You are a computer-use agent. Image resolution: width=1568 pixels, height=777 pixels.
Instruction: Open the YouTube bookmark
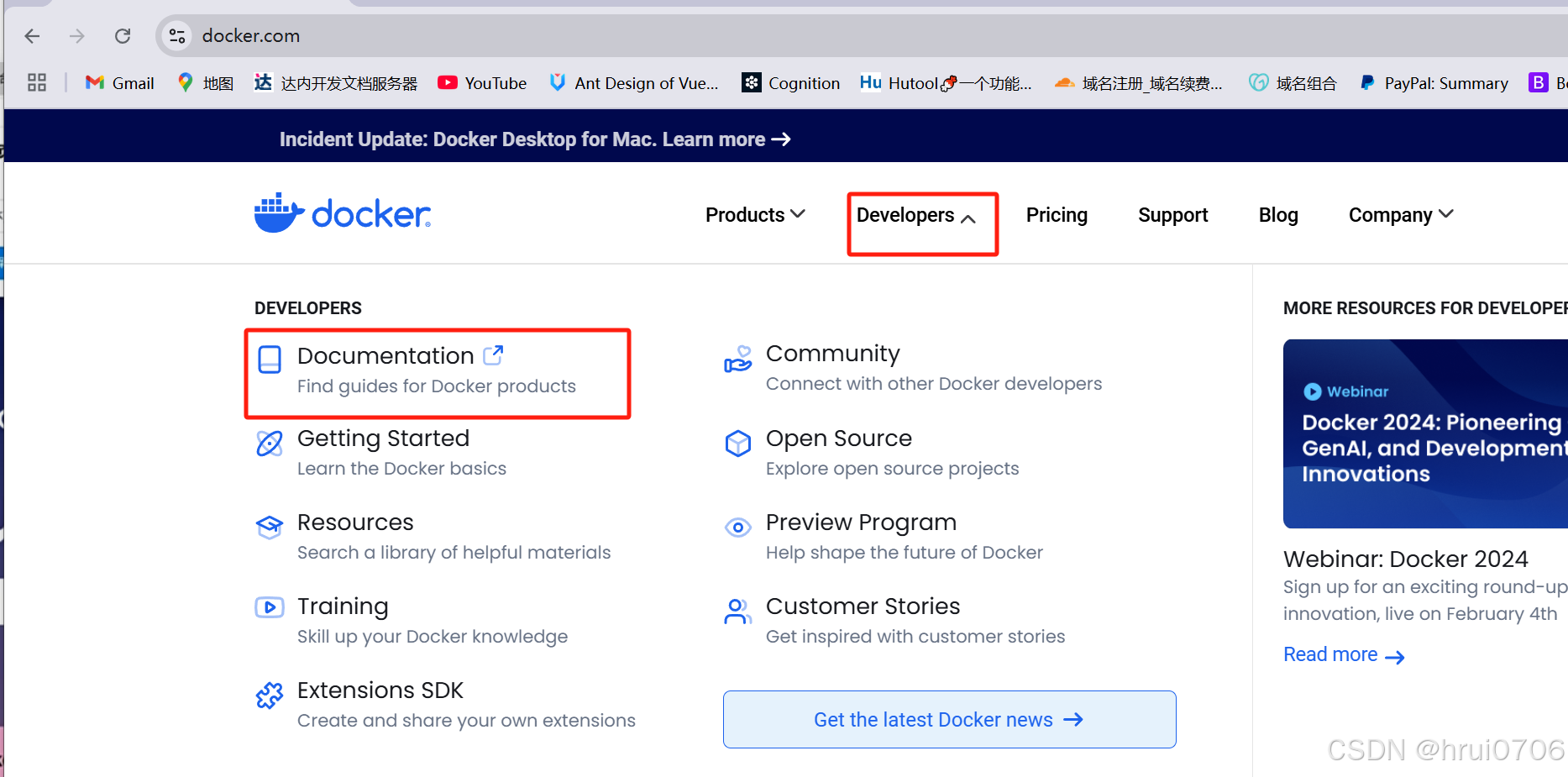coord(482,83)
